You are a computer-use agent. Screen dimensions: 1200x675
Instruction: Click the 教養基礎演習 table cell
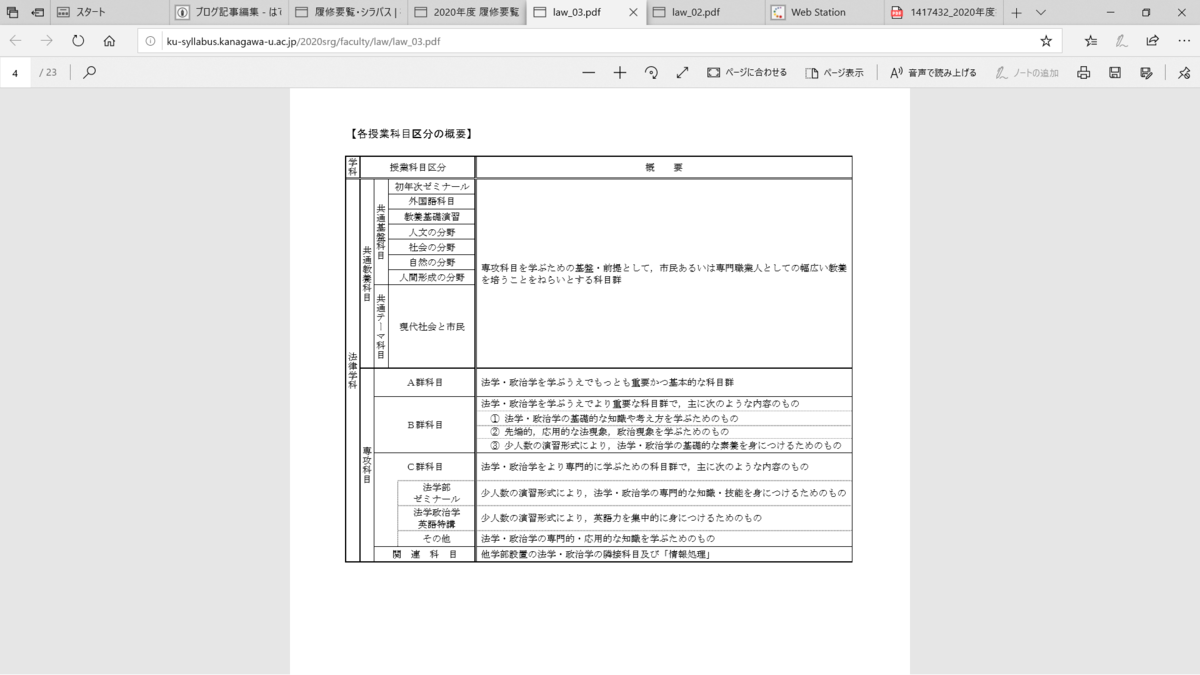431,216
